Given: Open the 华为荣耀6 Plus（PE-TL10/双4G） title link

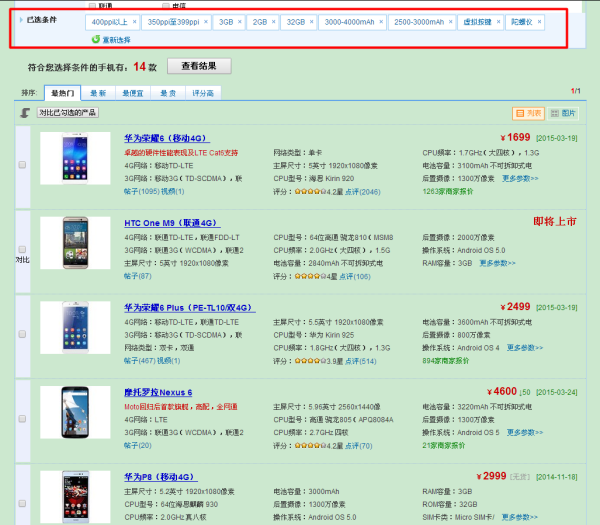Looking at the screenshot, I should pos(190,308).
